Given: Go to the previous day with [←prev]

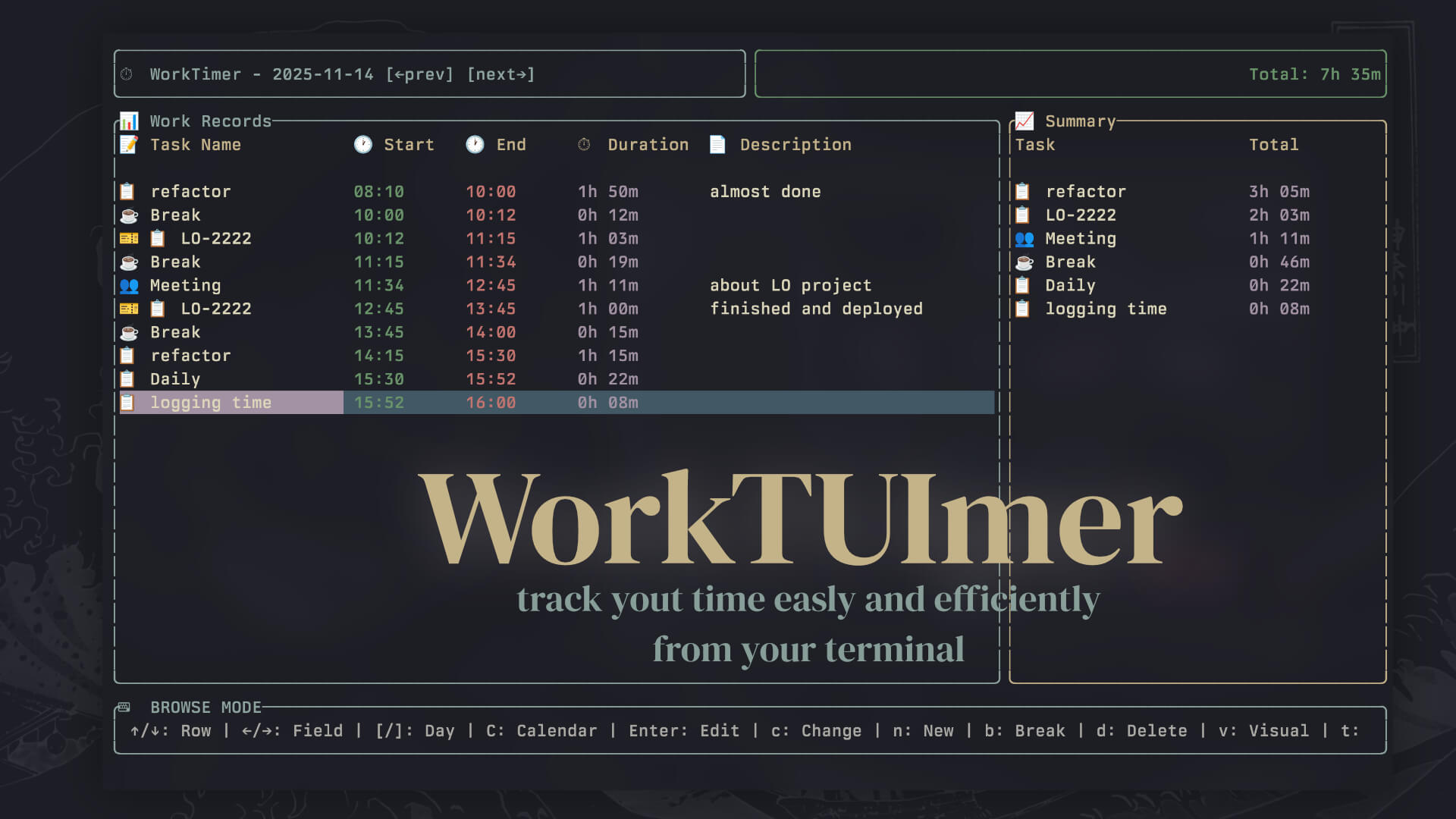Looking at the screenshot, I should click(420, 74).
